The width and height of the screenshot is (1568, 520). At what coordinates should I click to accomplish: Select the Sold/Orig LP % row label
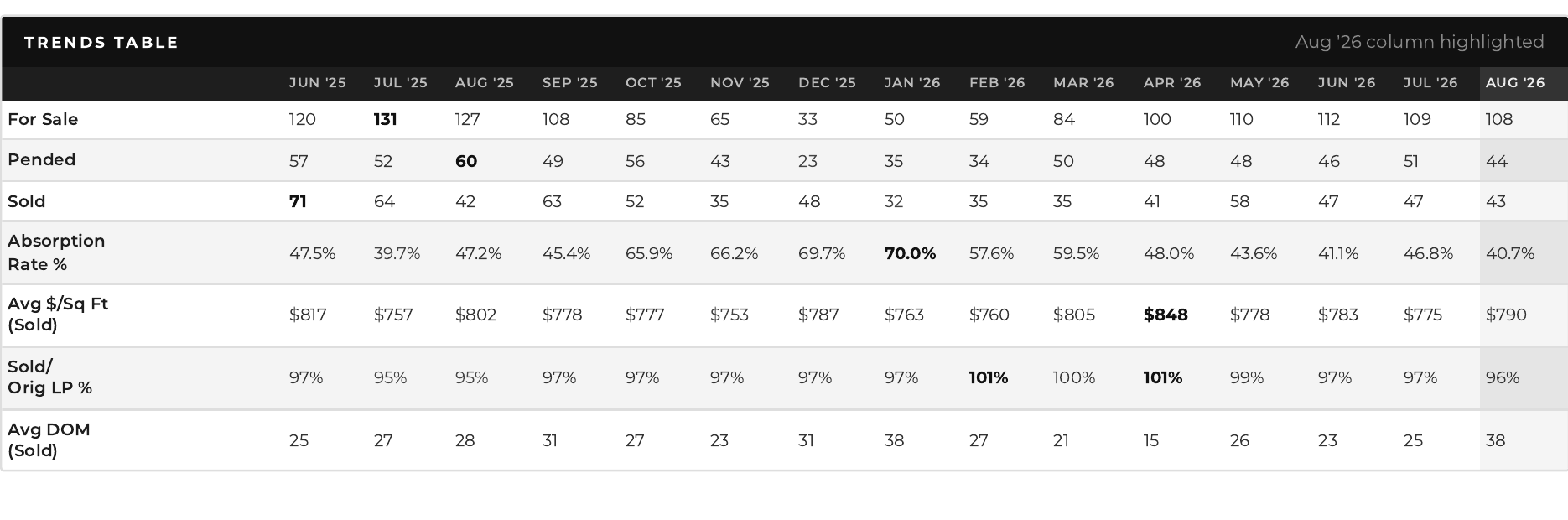(x=49, y=377)
